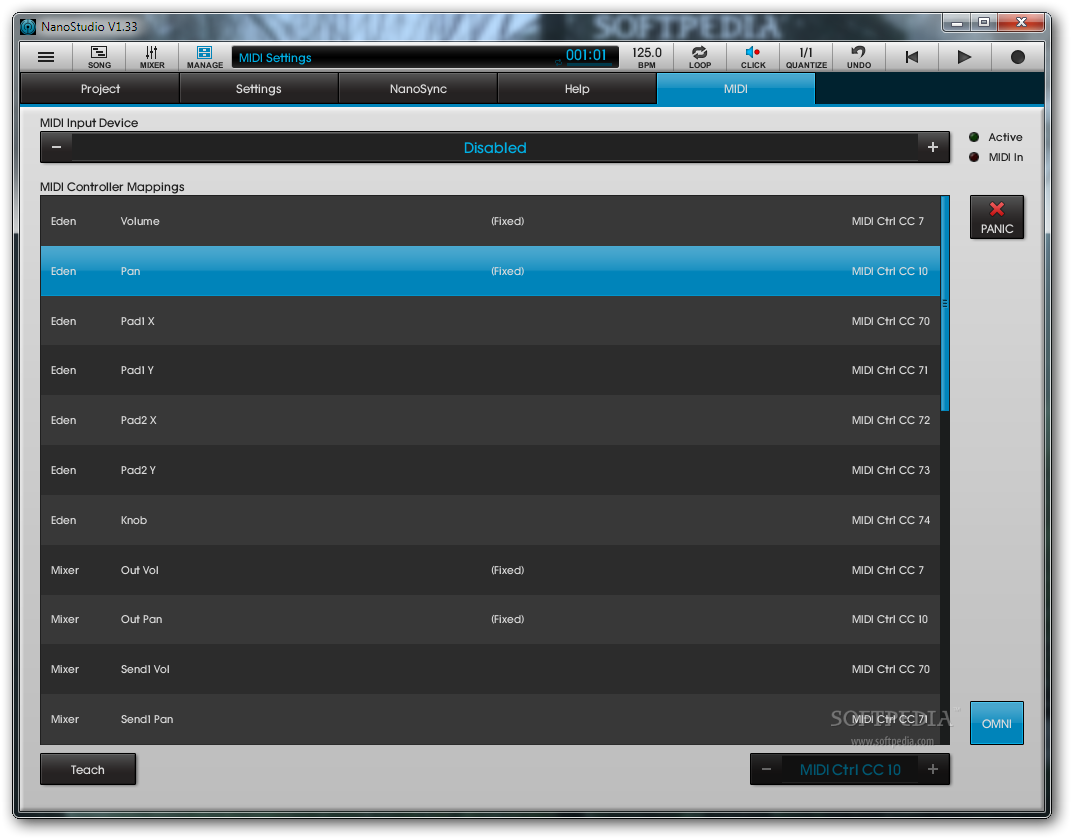Select the Mixer Send1 Pan mapping row
Viewport: 1072px width, 839px height.
[490, 719]
